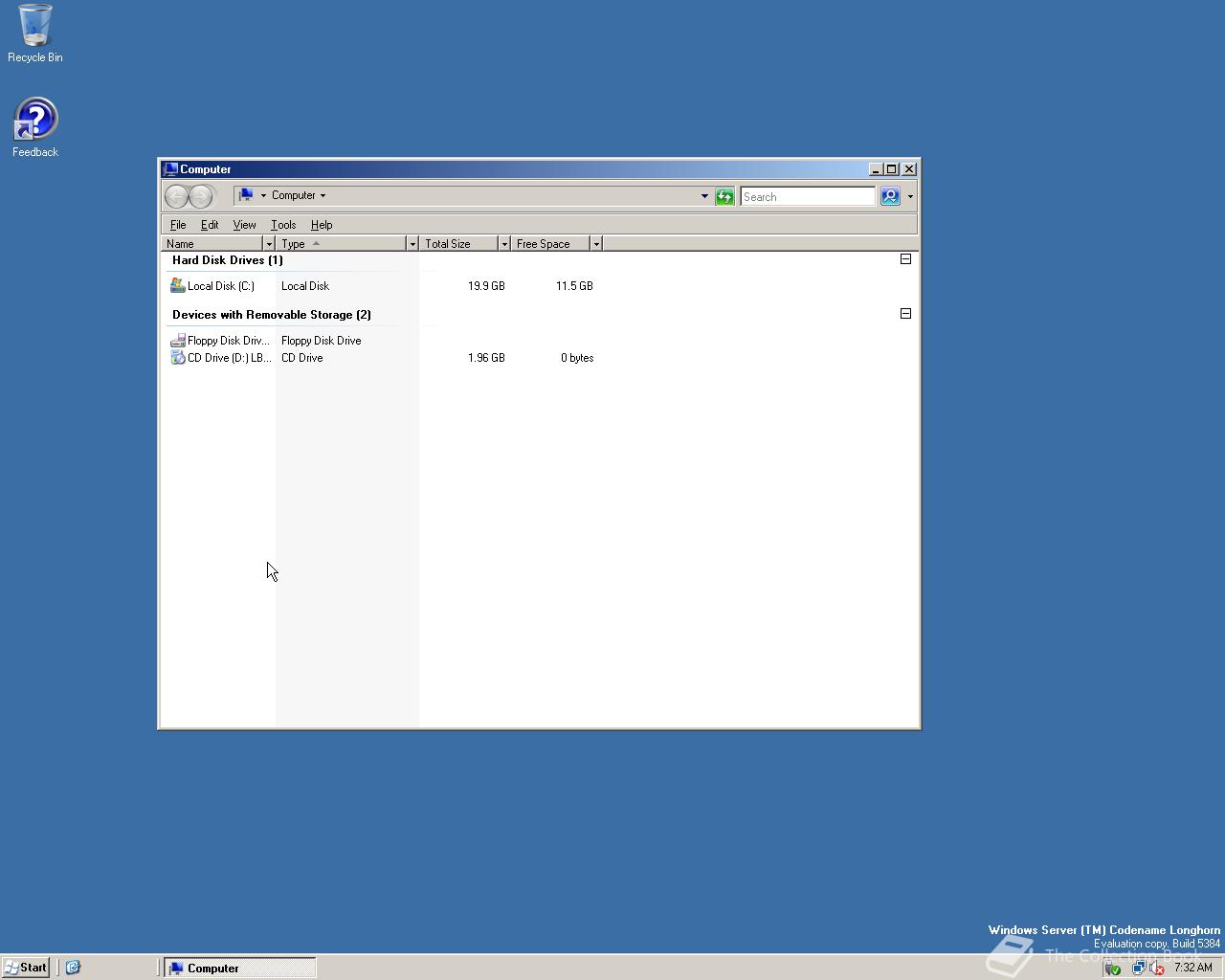The height and width of the screenshot is (980, 1225).
Task: Click the CD Drive type text
Action: pyautogui.click(x=301, y=358)
